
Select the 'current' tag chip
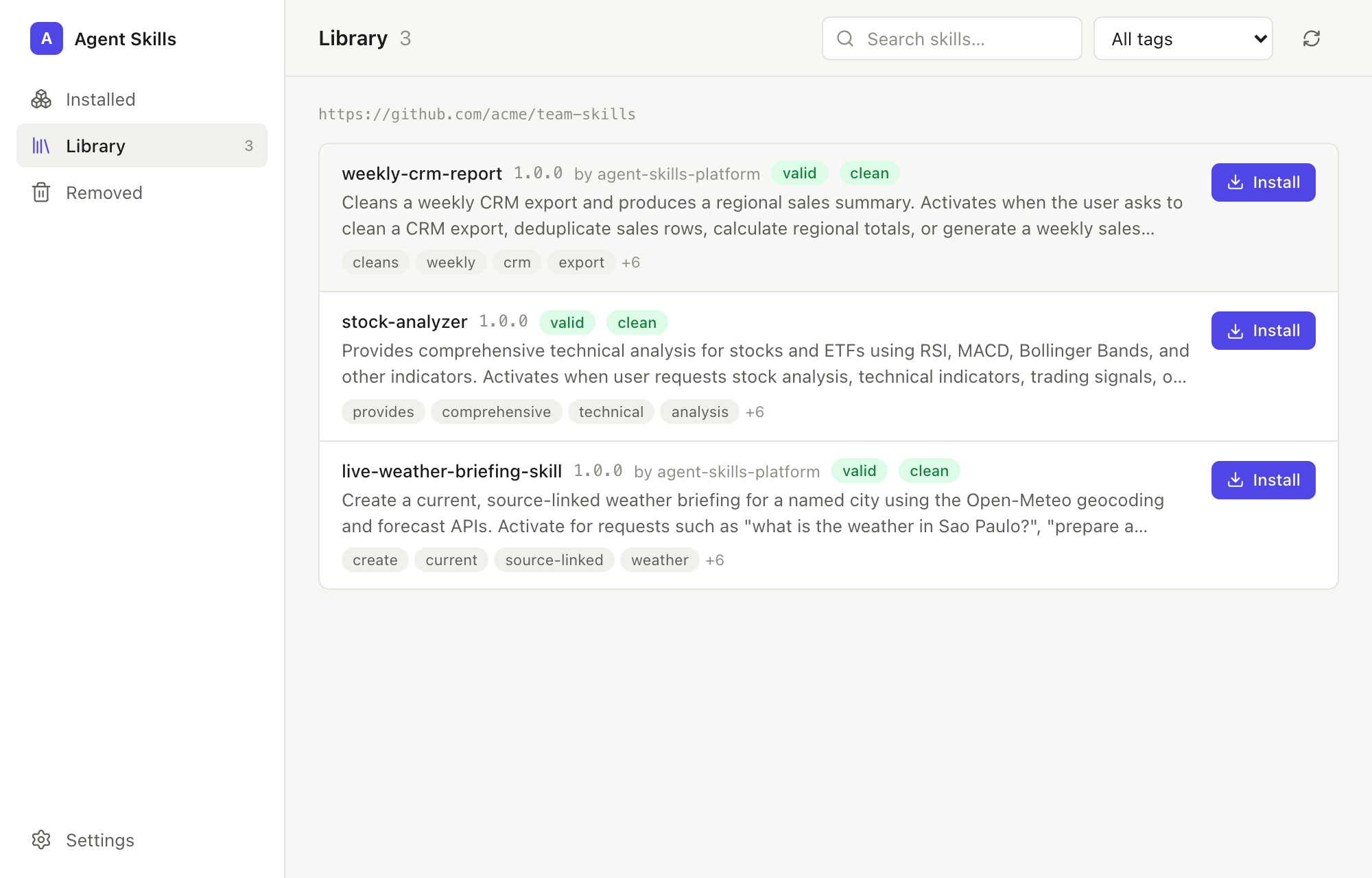(451, 560)
